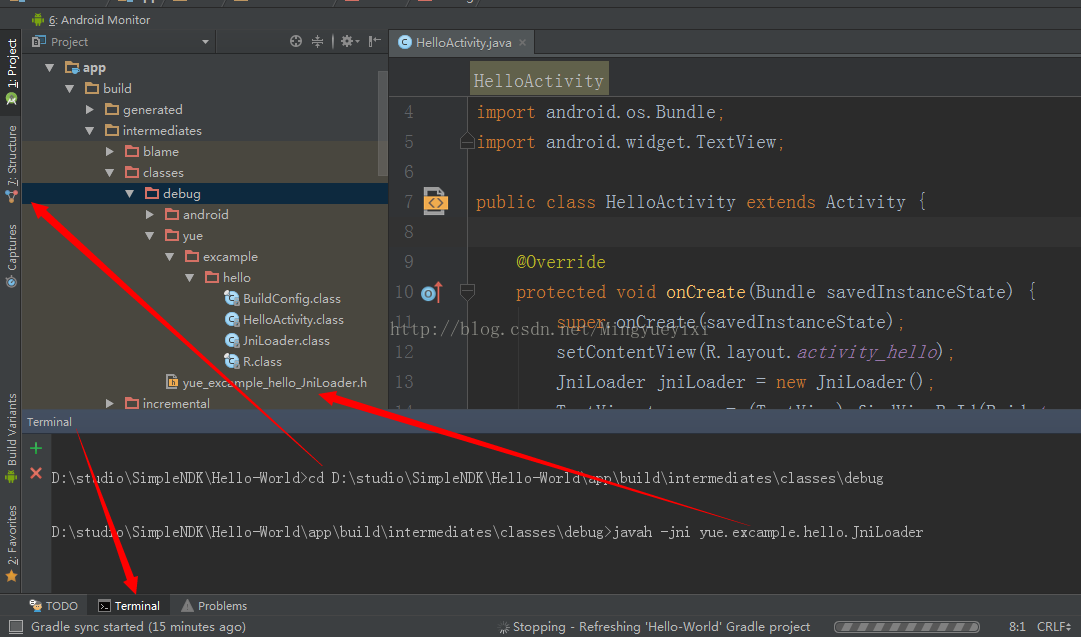Click the Collapse All icon in Project panel
Viewport: 1081px width, 637px height.
click(x=317, y=41)
